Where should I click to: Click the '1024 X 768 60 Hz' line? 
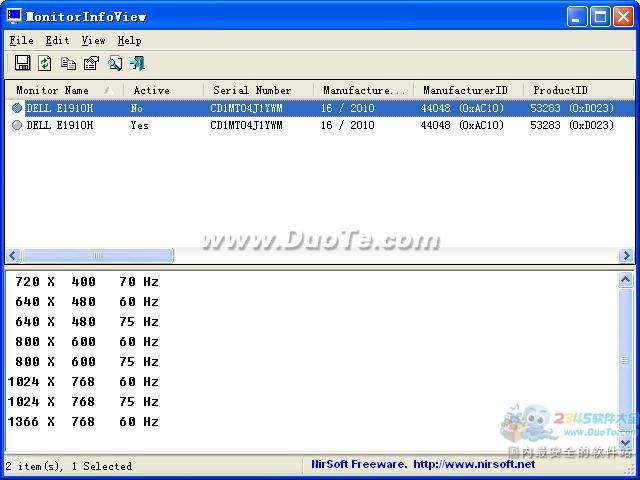click(83, 382)
